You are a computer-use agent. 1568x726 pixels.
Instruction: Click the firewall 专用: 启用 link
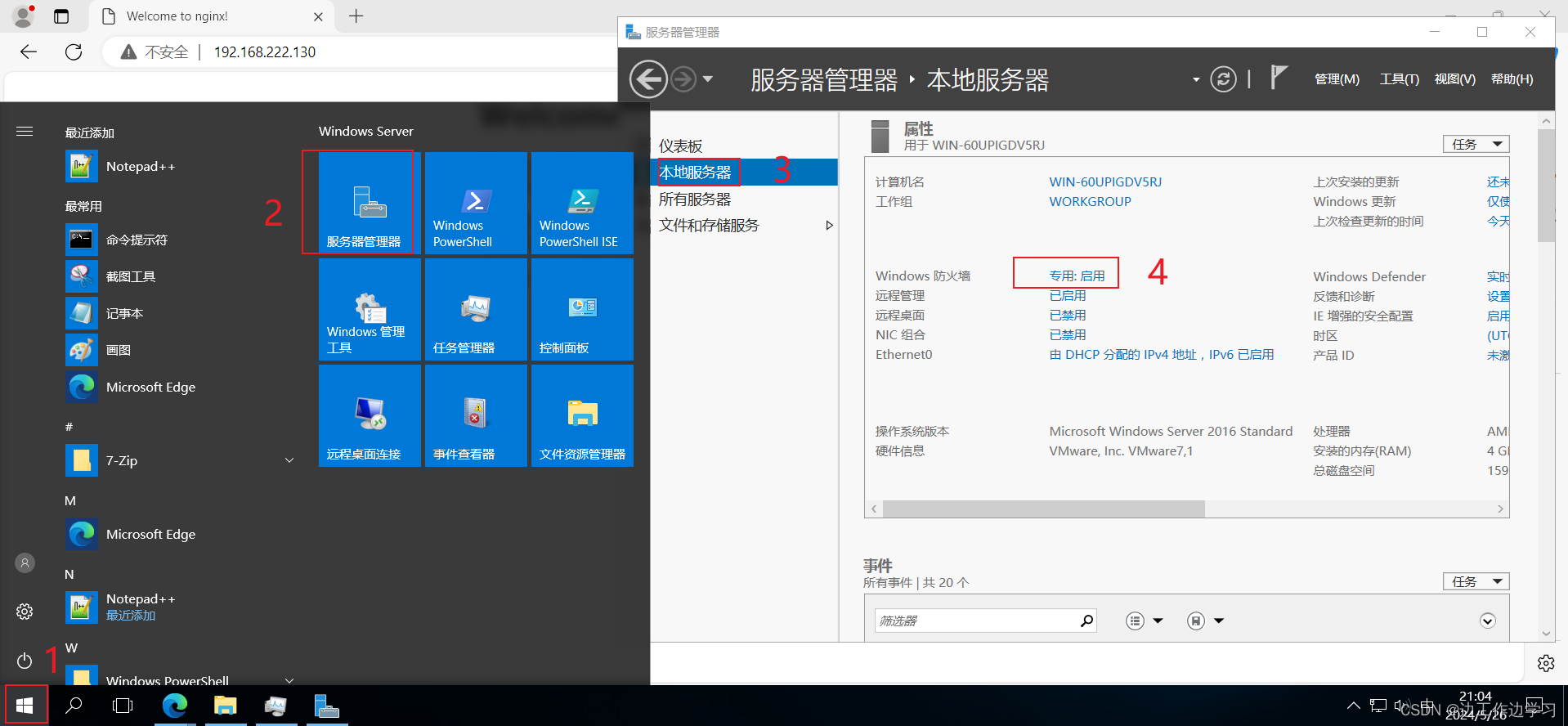click(1077, 276)
